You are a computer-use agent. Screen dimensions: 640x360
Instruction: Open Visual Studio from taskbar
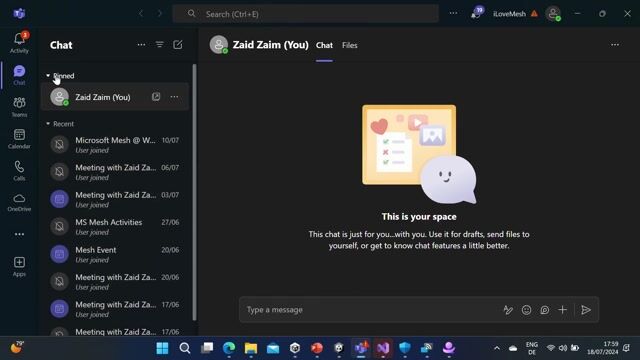(x=383, y=348)
